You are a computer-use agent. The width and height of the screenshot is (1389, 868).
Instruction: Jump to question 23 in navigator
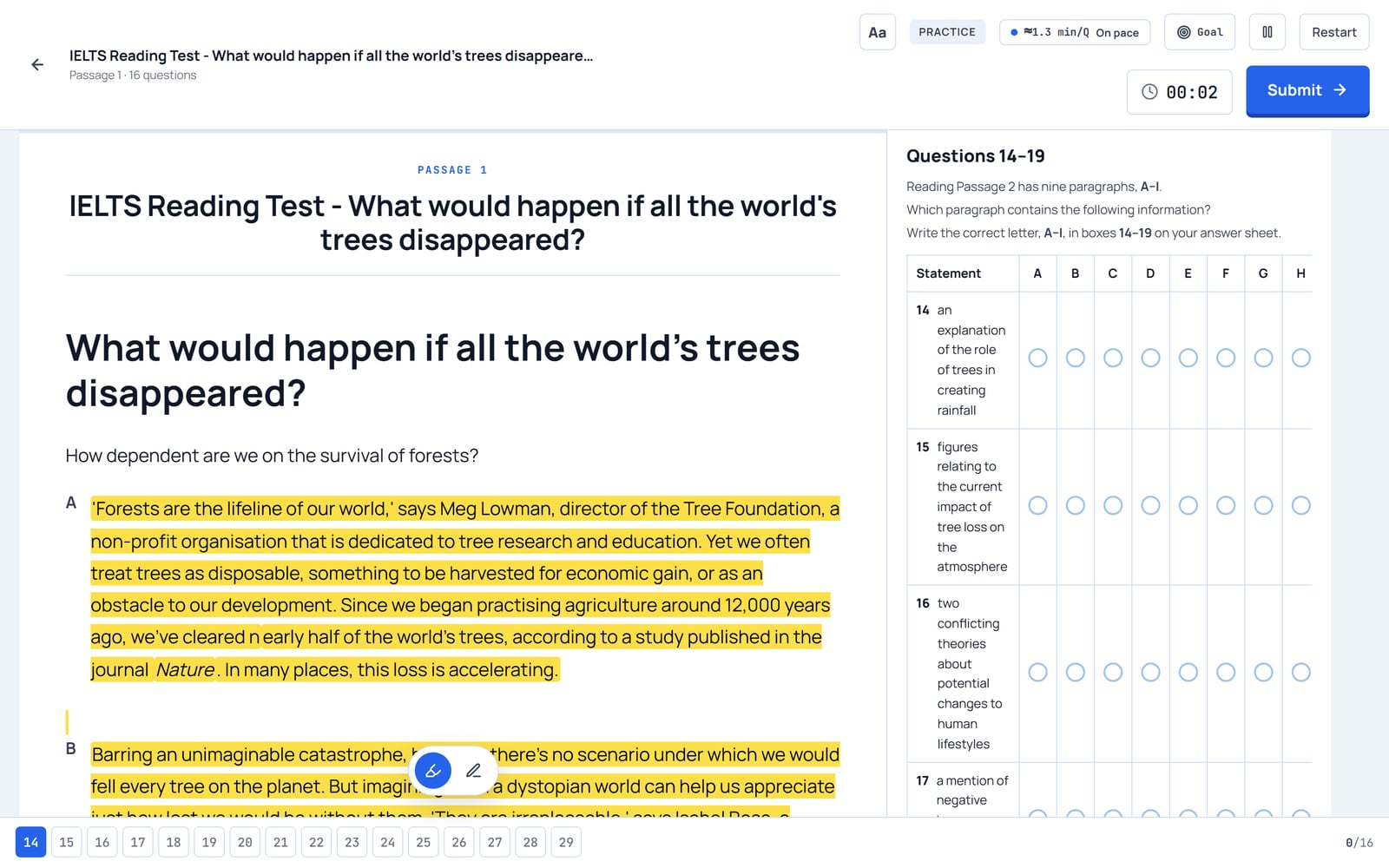[352, 842]
